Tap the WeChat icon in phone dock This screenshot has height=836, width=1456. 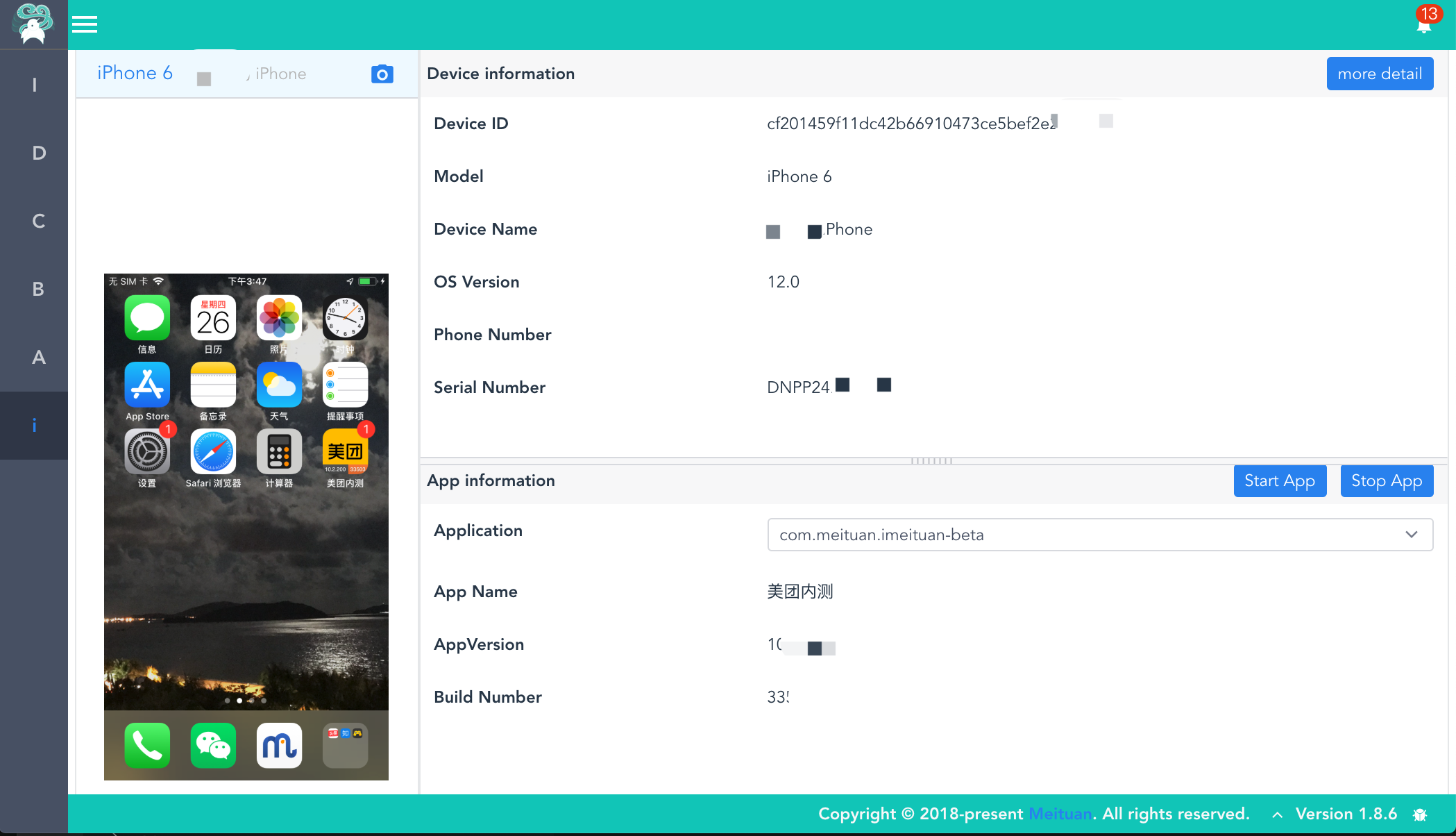point(213,745)
